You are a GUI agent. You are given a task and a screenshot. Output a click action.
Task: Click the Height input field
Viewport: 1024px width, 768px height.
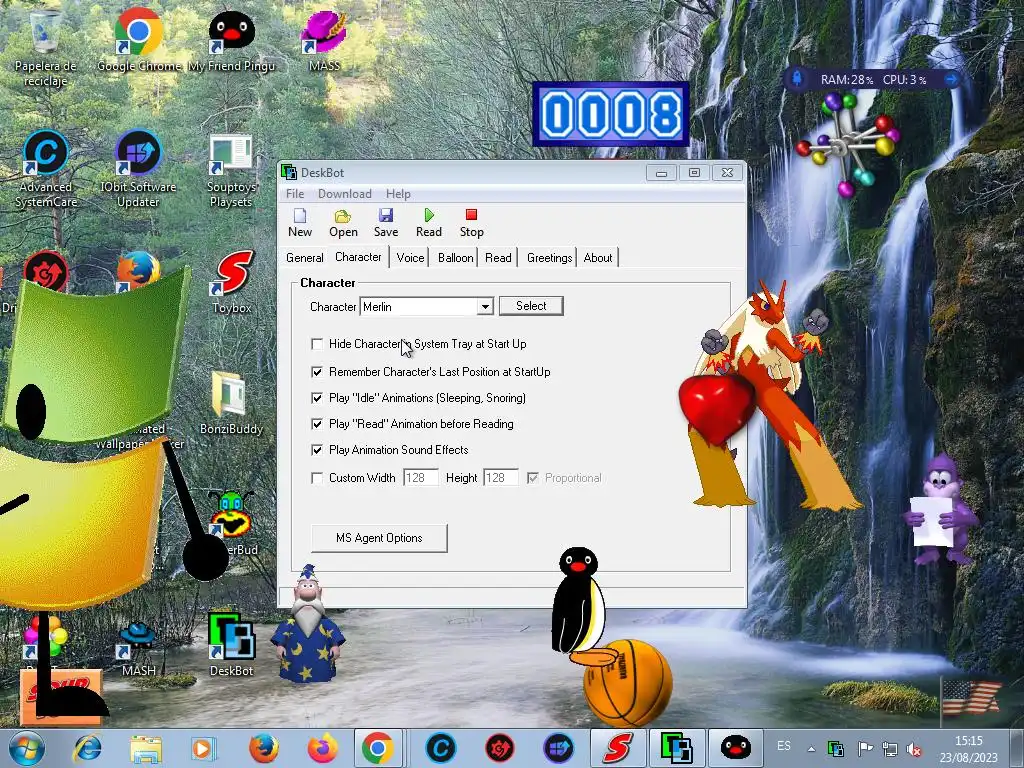click(500, 478)
